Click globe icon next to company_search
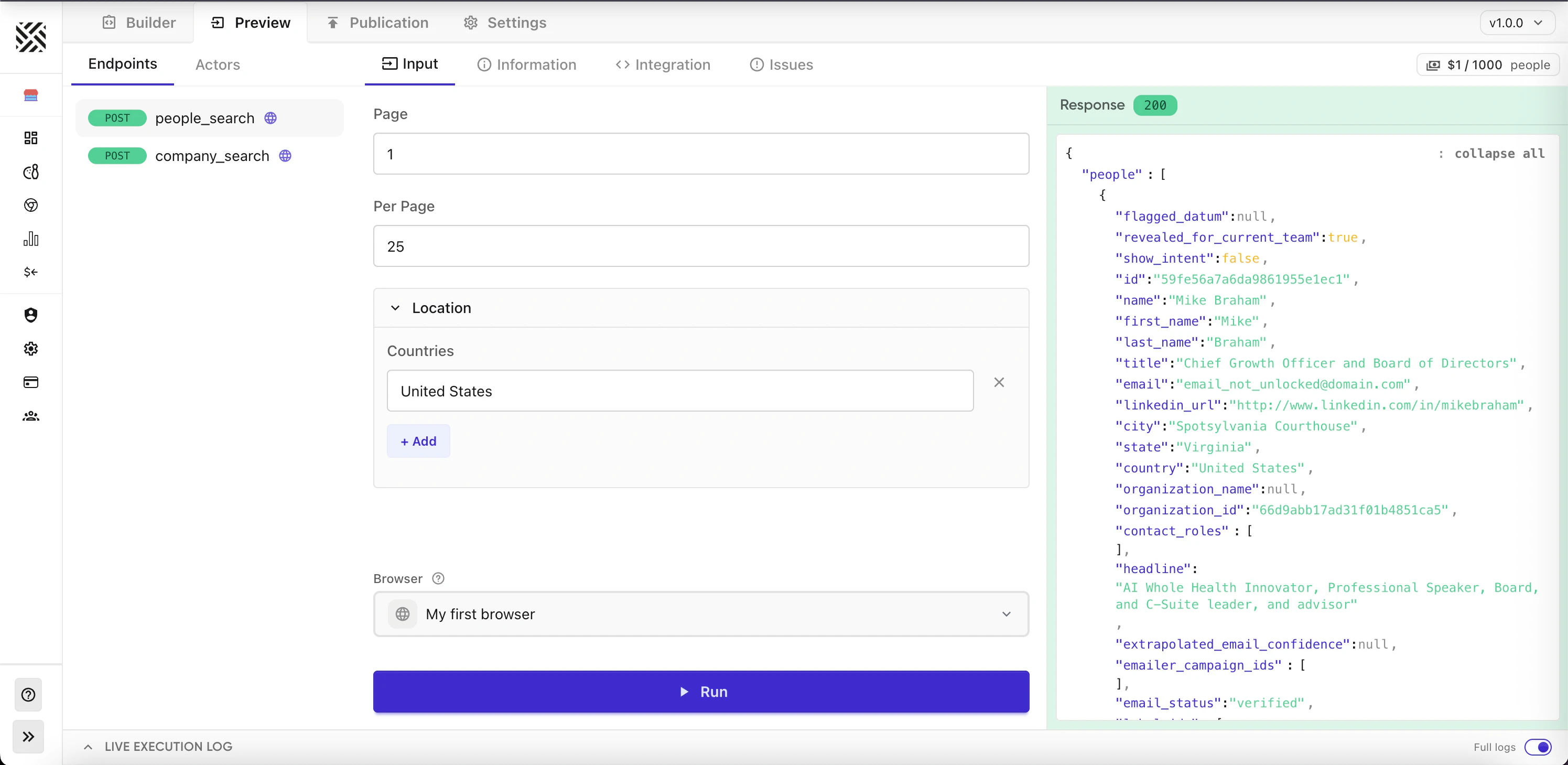Screen dimensions: 1568x765 (x=286, y=156)
